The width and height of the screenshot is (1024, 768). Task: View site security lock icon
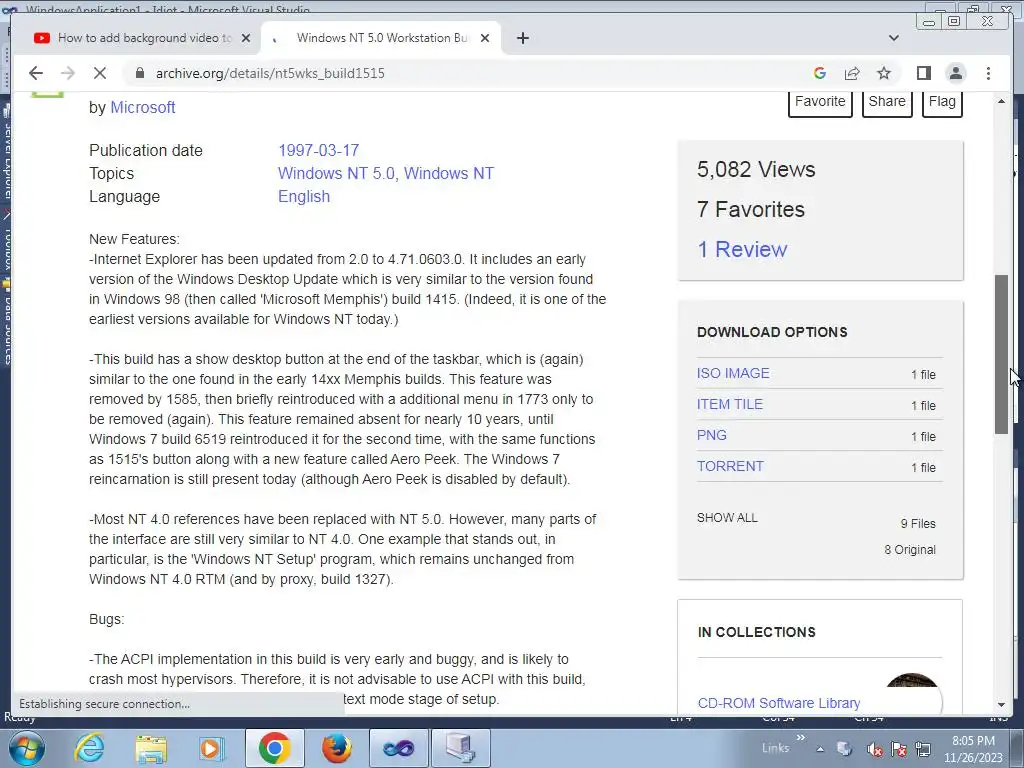coord(139,73)
